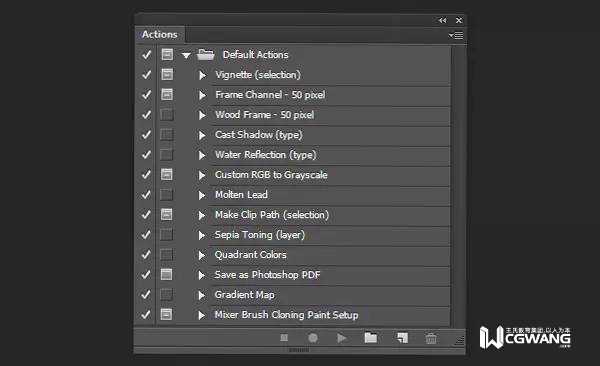The height and width of the screenshot is (366, 600).
Task: Toggle the dialog icon for Vignette (selection)
Action: [167, 74]
